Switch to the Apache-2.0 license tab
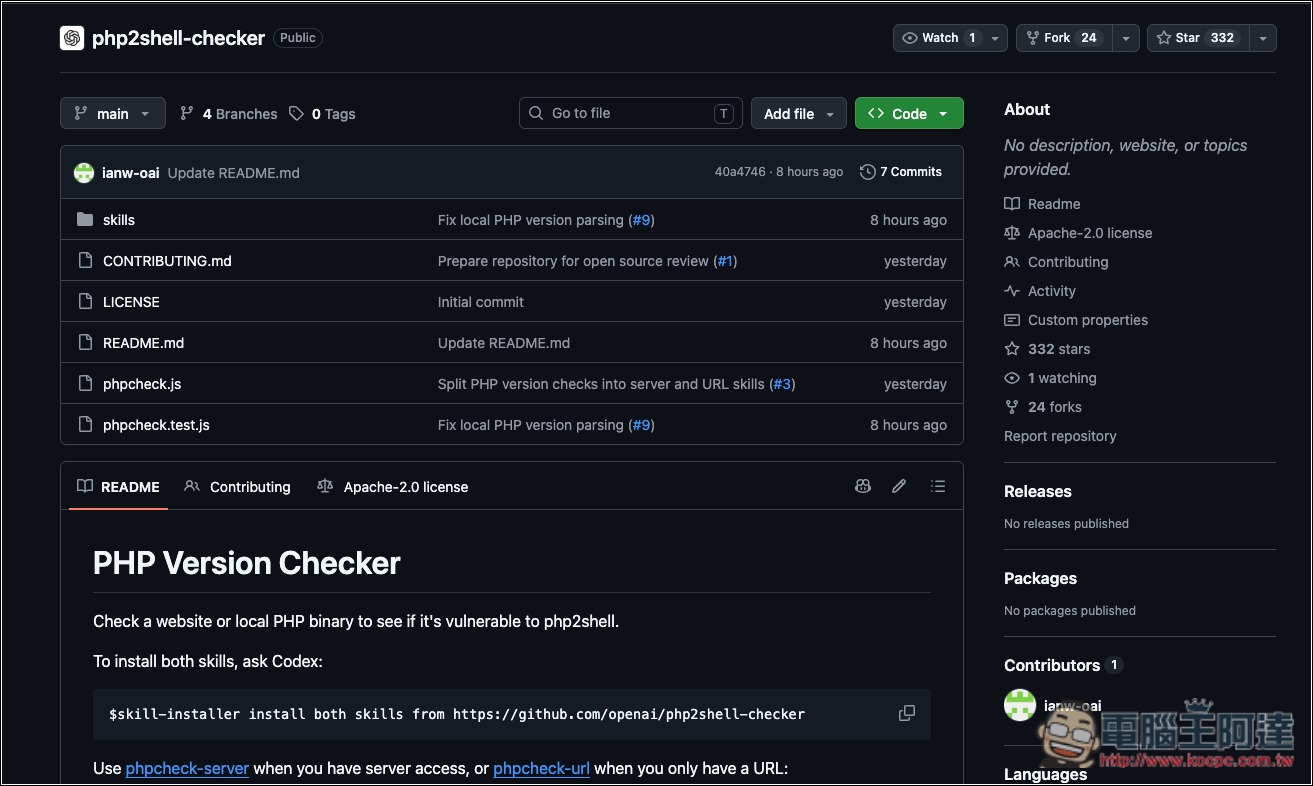 click(393, 487)
